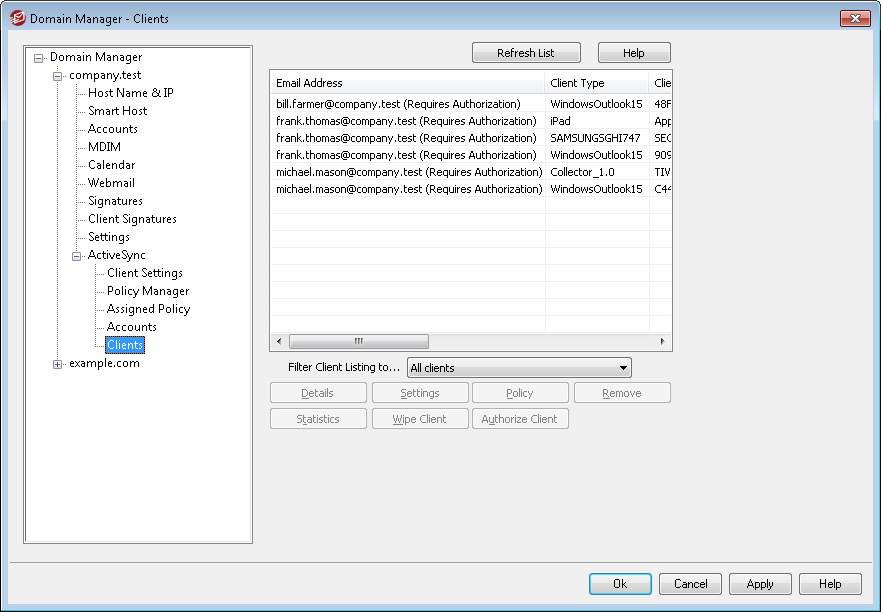Collapse the ActiveSync tree branch
The height and width of the screenshot is (612, 881).
point(77,256)
